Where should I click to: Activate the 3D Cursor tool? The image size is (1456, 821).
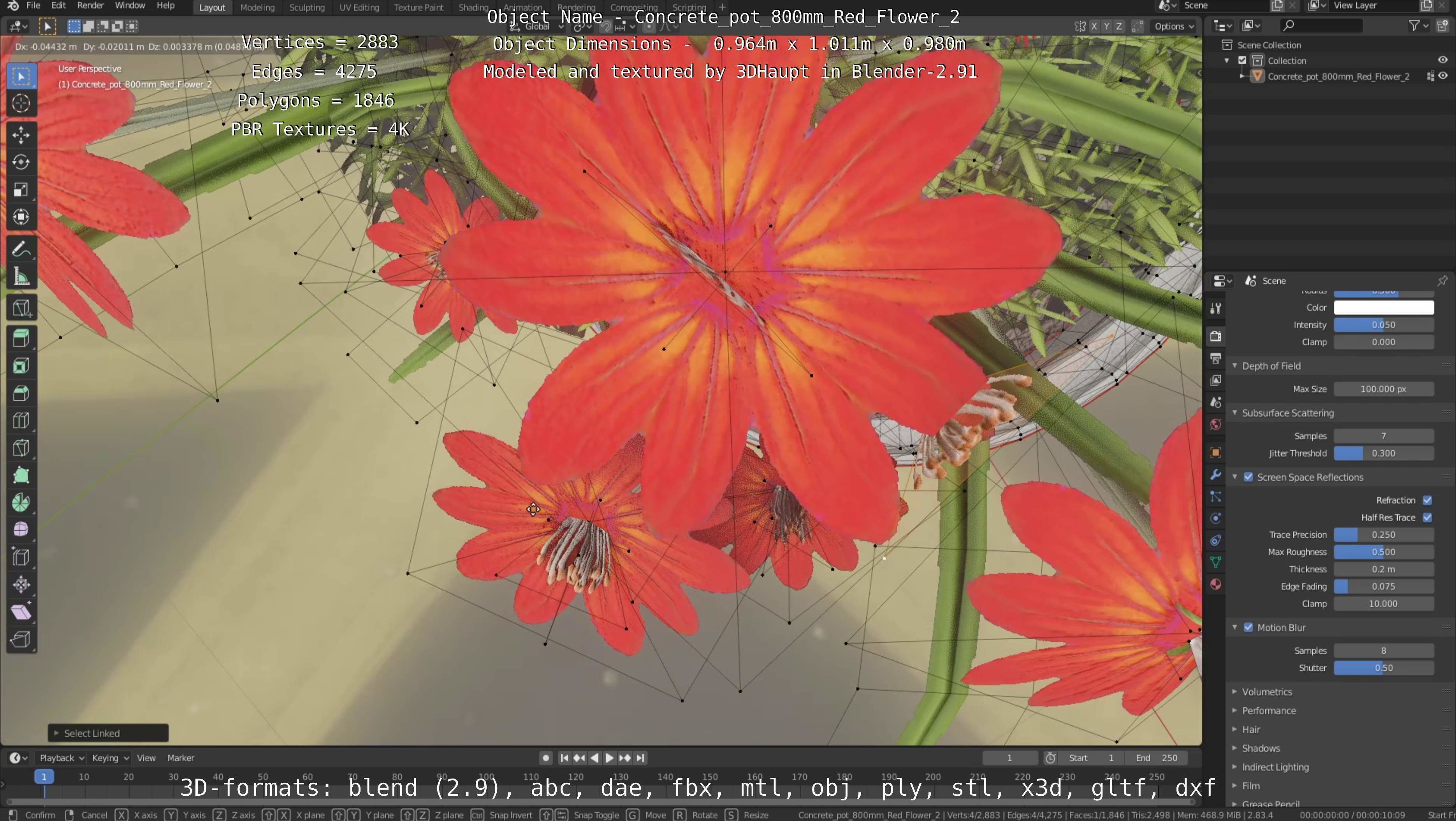tap(21, 104)
